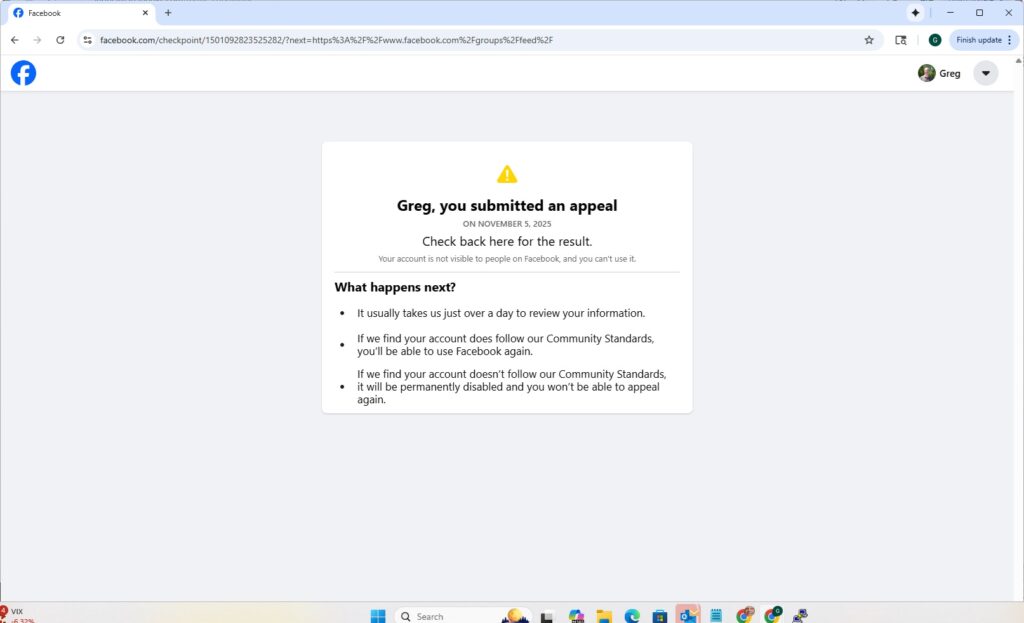Open Outlook from the taskbar
The width and height of the screenshot is (1024, 623).
tap(687, 615)
